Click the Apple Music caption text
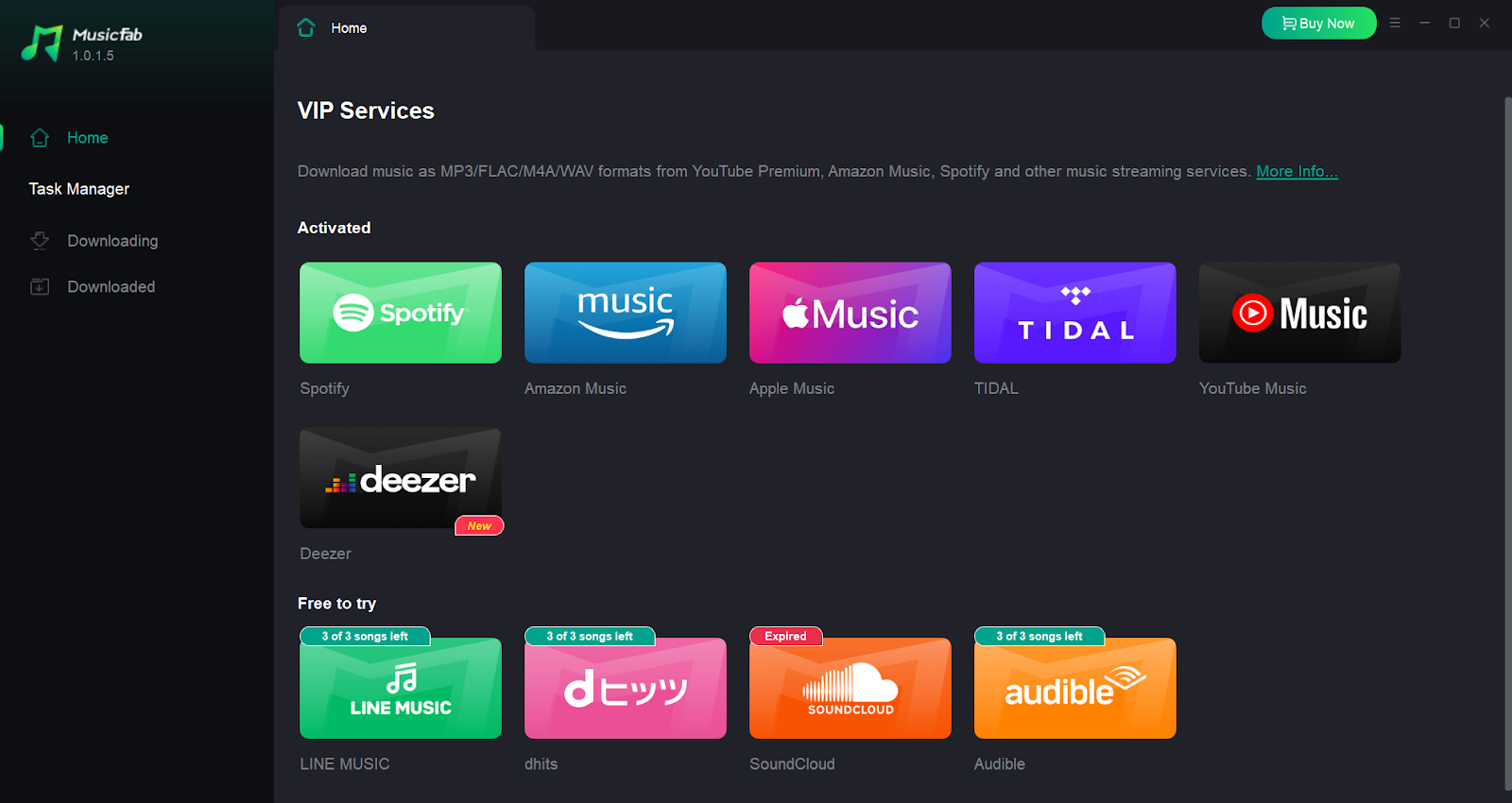The height and width of the screenshot is (803, 1512). click(x=792, y=388)
